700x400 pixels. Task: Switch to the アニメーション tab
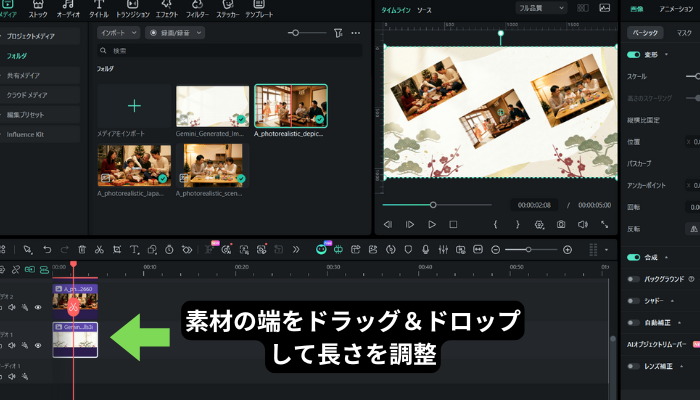point(676,9)
